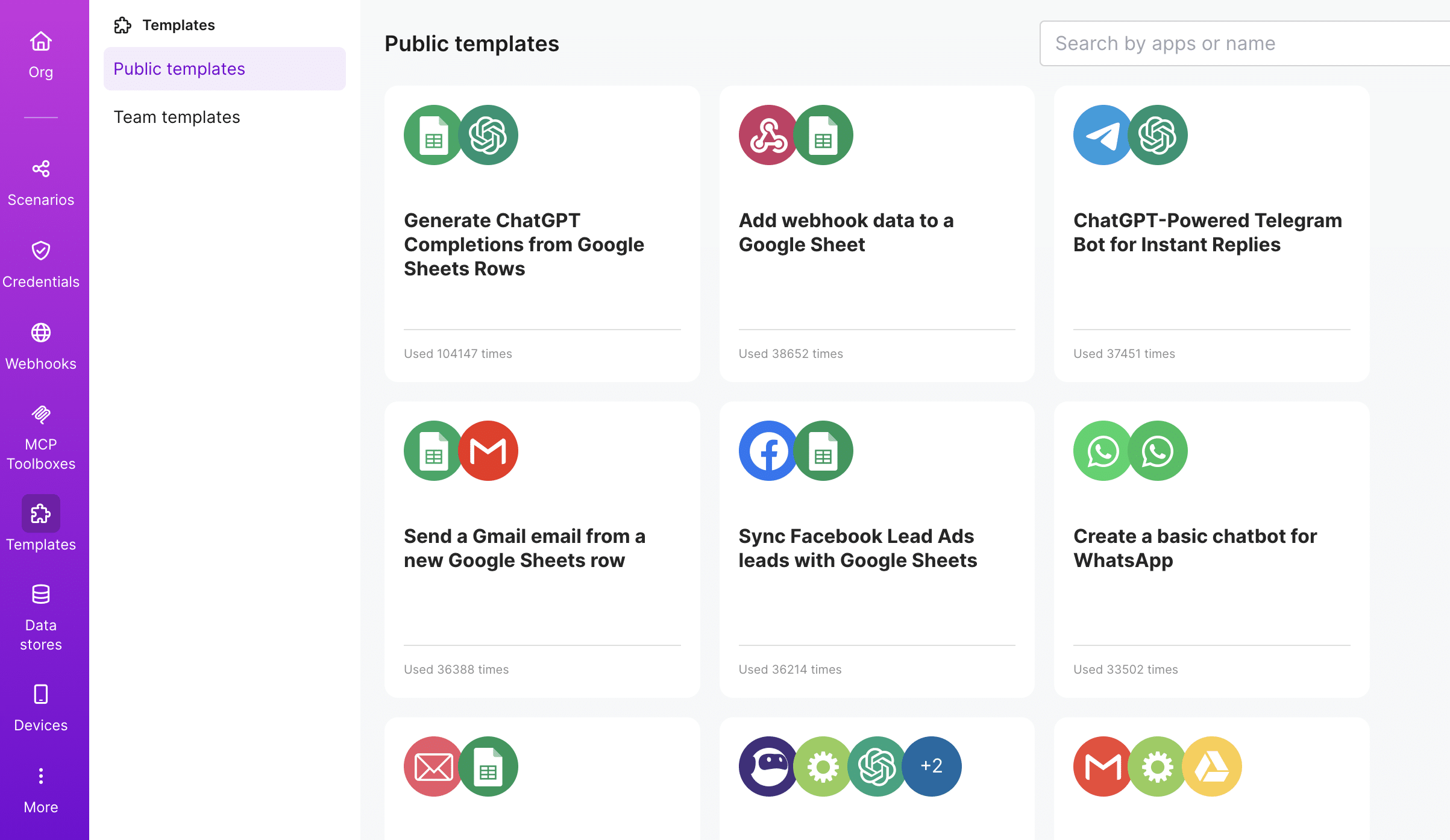The image size is (1450, 840).
Task: Open Credentials shield icon
Action: pos(41,251)
